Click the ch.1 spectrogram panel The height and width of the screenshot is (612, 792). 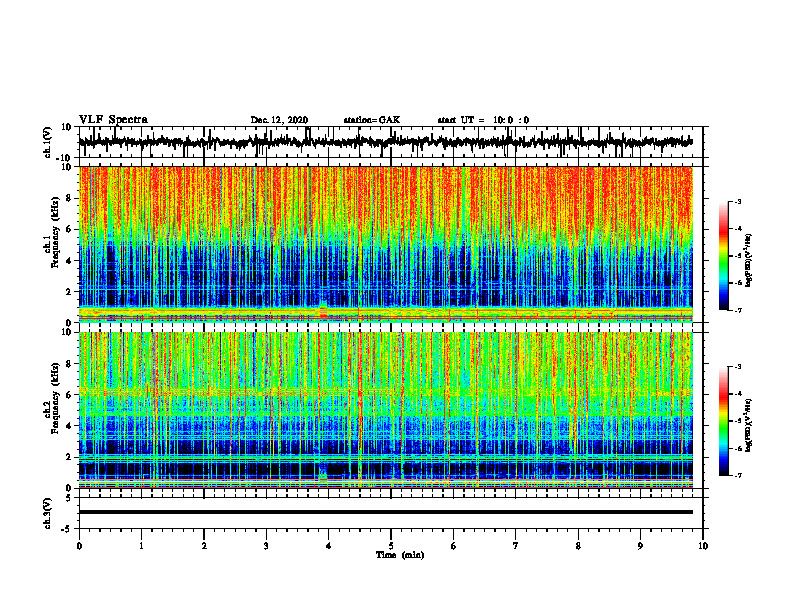point(385,244)
